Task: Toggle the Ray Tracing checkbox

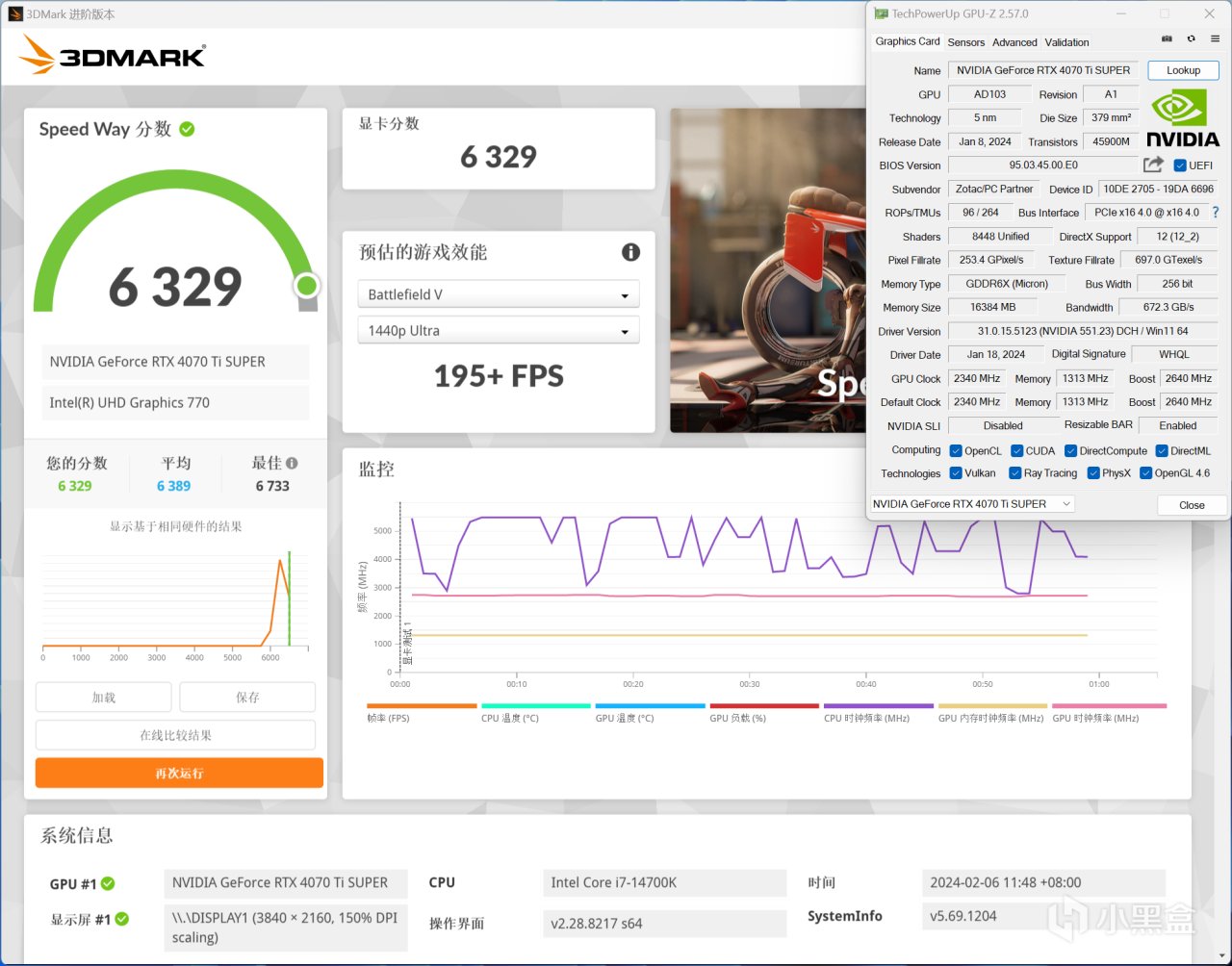Action: click(x=1014, y=473)
